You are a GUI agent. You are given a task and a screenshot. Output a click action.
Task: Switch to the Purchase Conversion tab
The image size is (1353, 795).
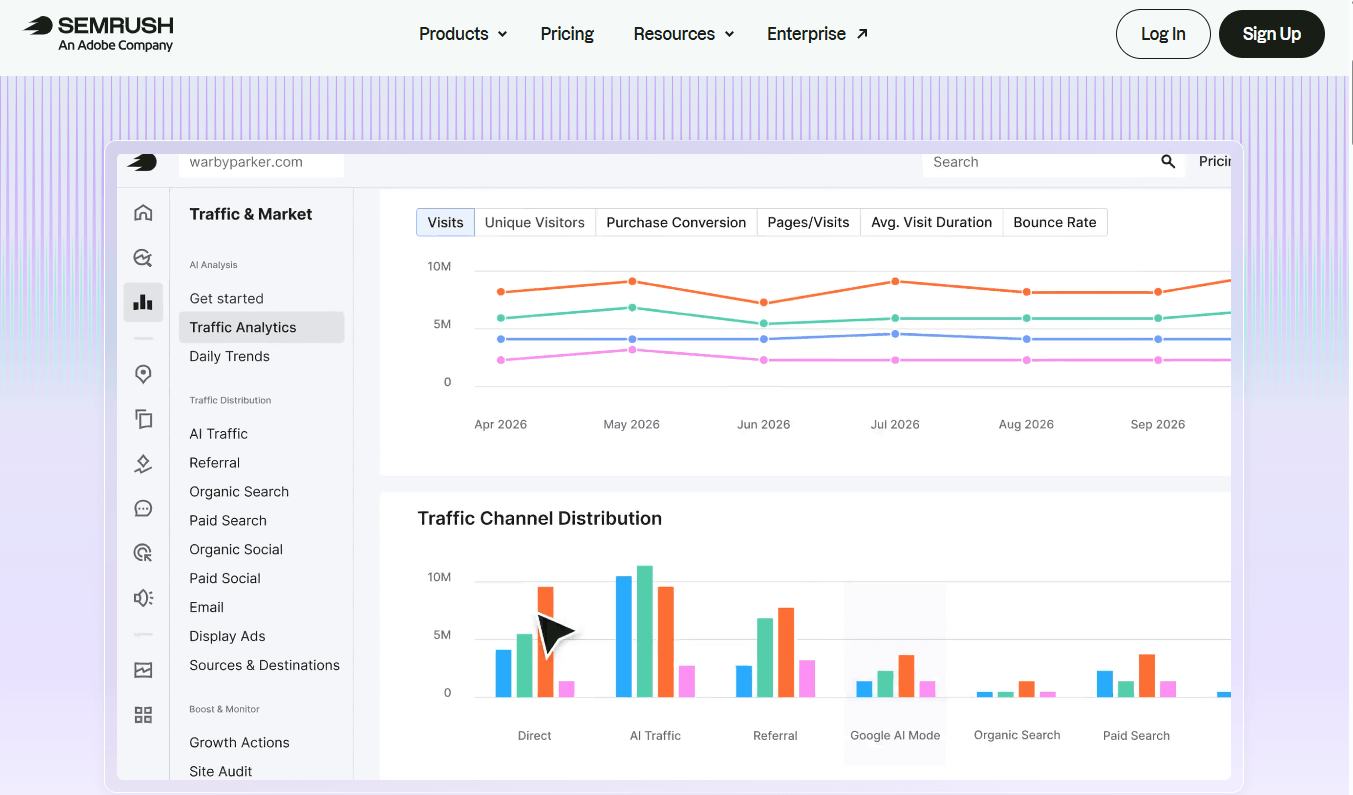[x=676, y=222]
